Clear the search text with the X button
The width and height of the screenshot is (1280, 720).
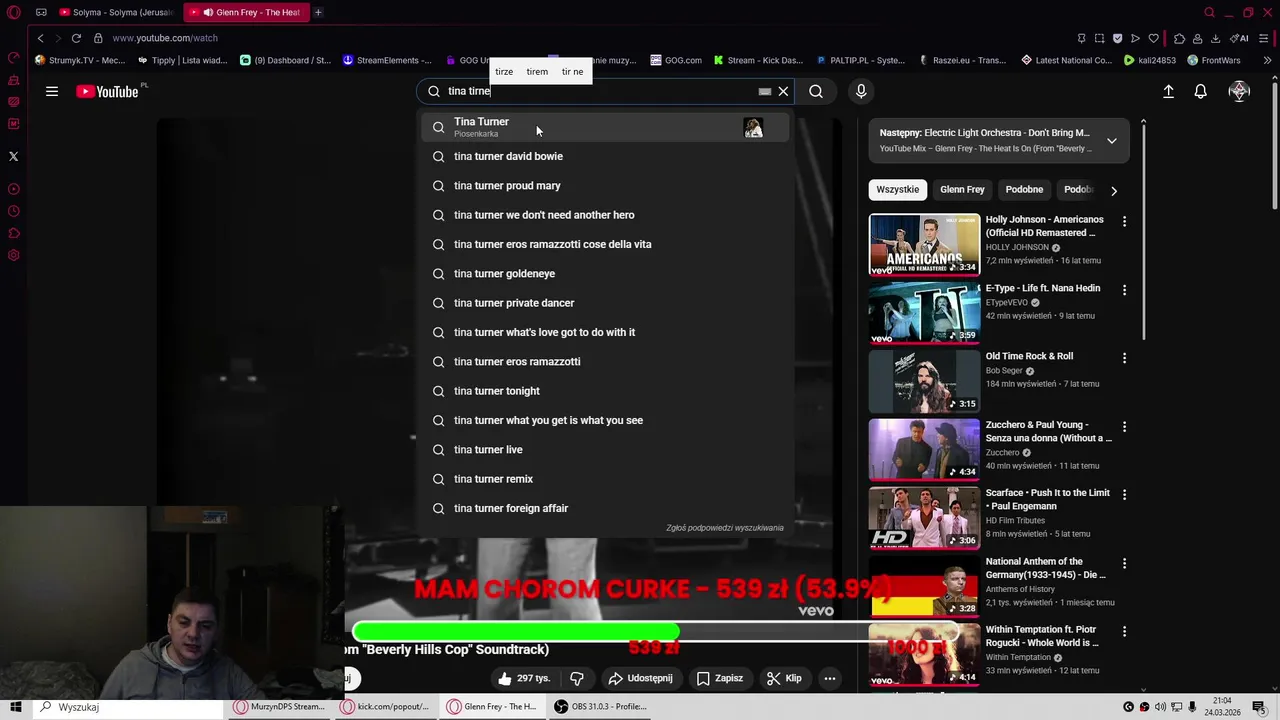(x=783, y=91)
